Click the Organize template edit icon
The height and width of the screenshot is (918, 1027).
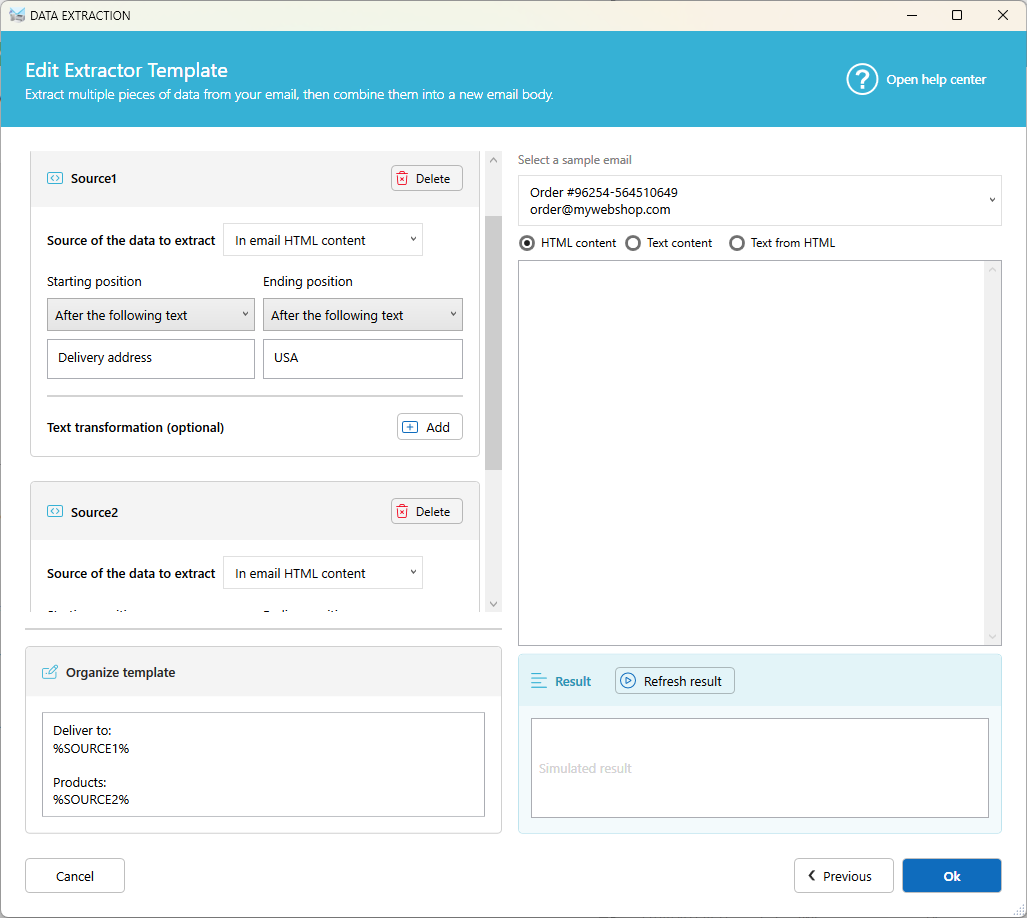[50, 672]
